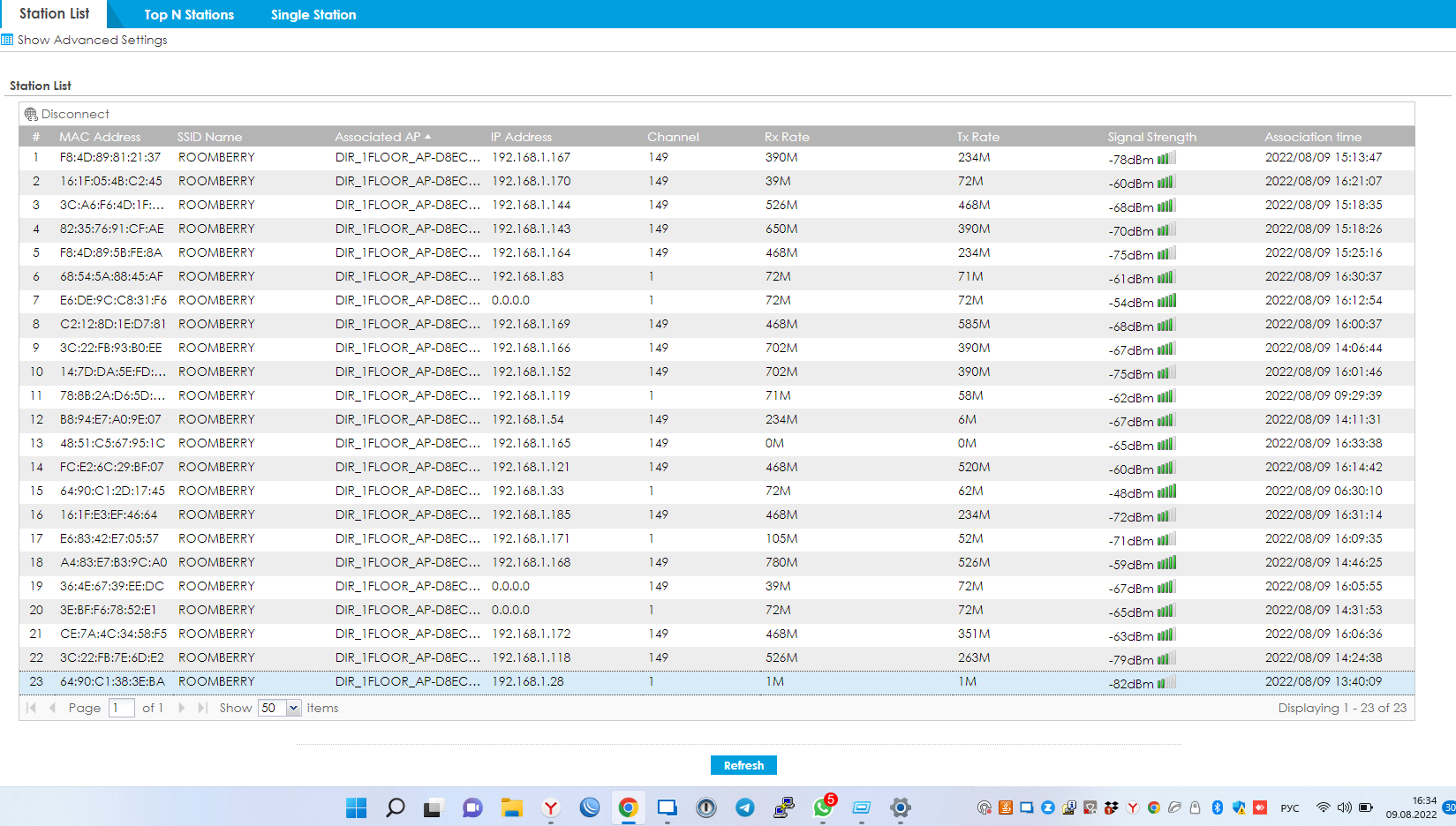Sort by the Associated AP column header

click(x=382, y=137)
